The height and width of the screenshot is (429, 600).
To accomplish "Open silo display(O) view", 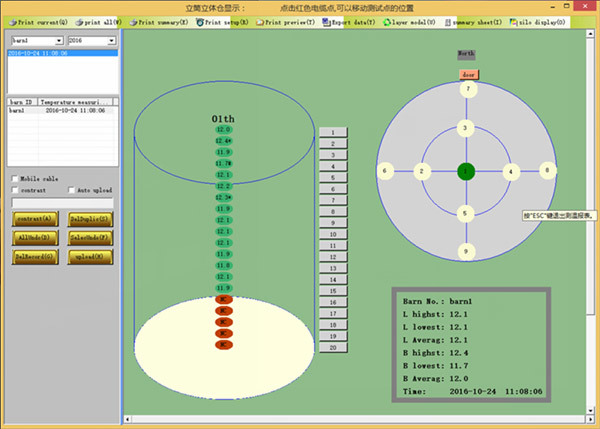I will [537, 22].
